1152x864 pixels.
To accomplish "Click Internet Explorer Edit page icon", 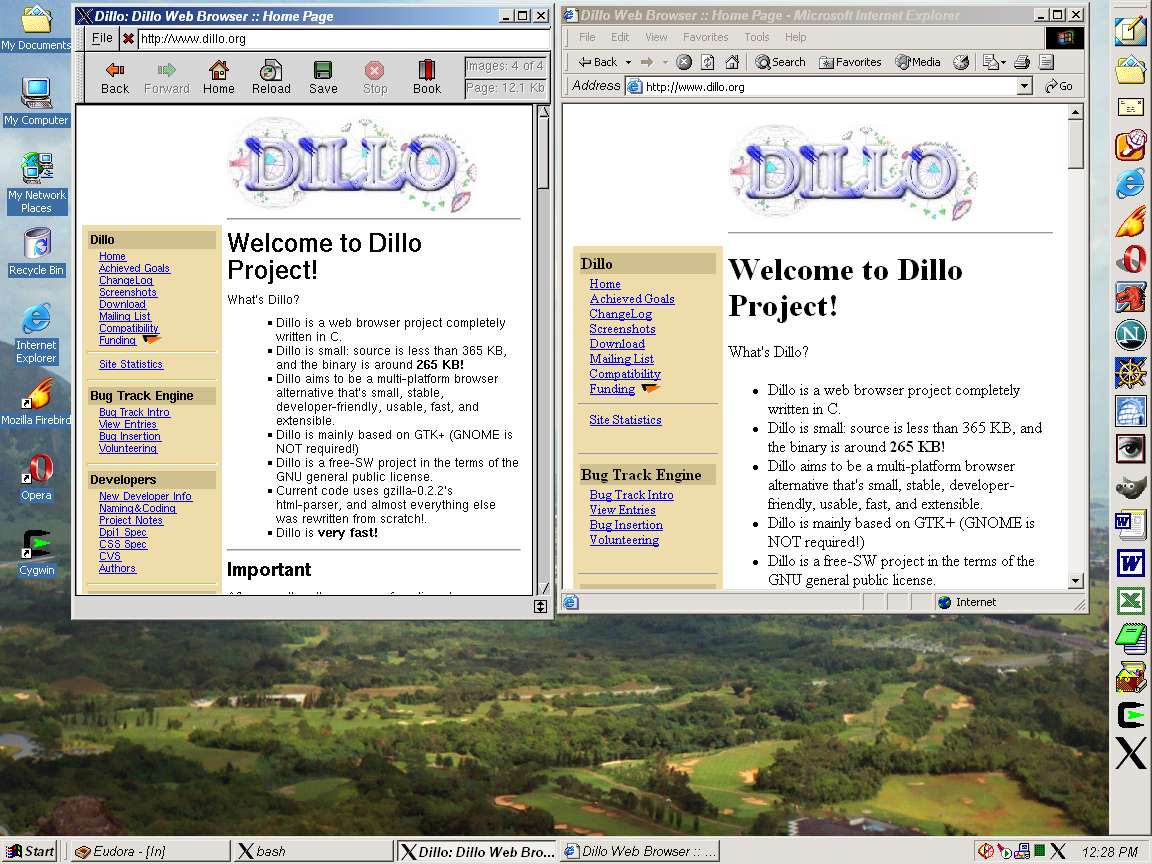I will pos(1047,62).
